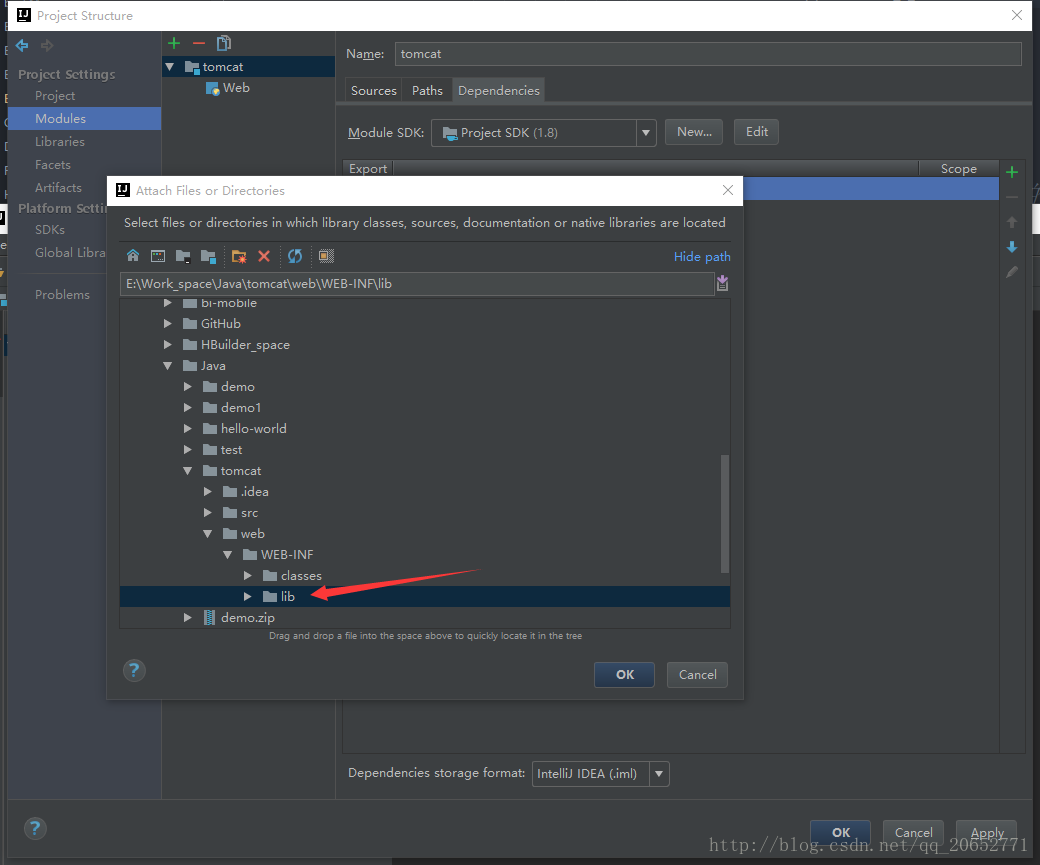Expand the HBuilder_space folder

[x=168, y=345]
